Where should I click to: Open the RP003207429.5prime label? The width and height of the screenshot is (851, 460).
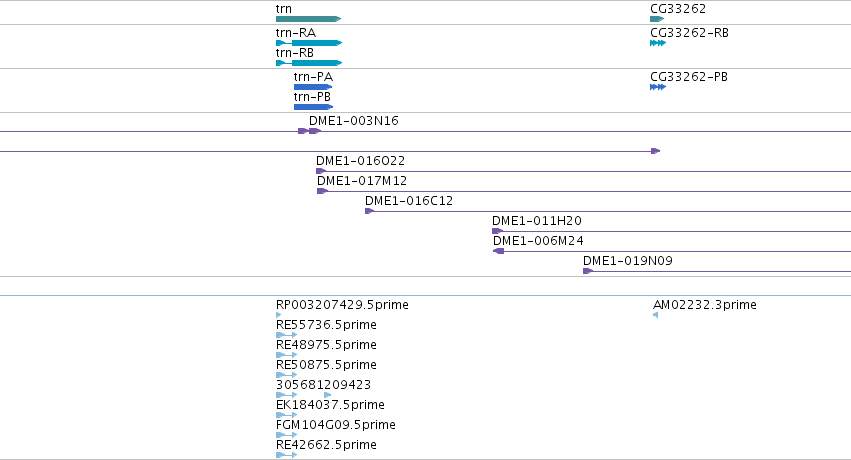(x=342, y=305)
